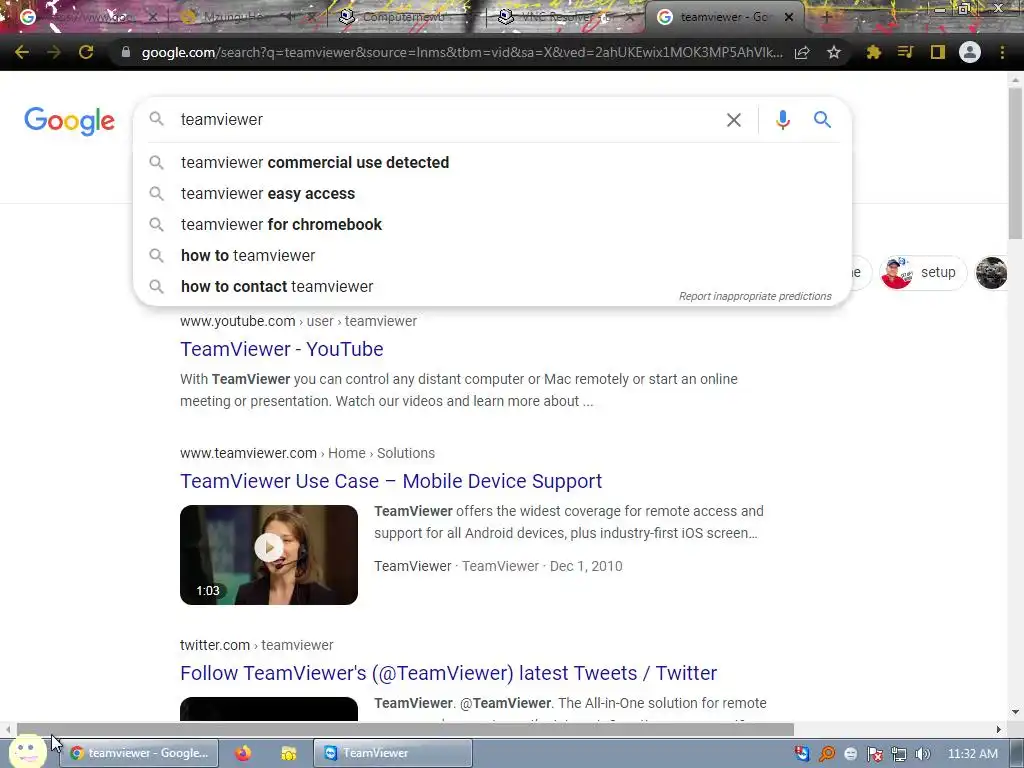This screenshot has height=768, width=1024.
Task: Toggle the Chrome side panel
Action: pyautogui.click(x=937, y=52)
